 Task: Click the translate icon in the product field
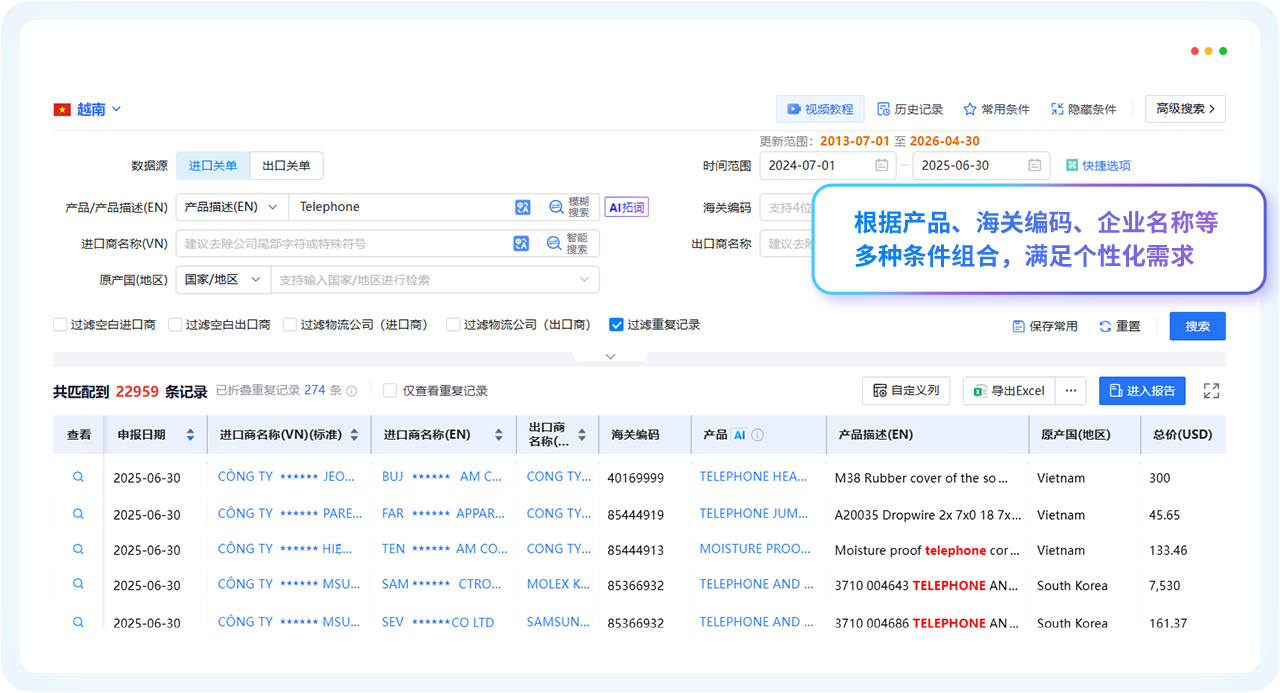[522, 207]
